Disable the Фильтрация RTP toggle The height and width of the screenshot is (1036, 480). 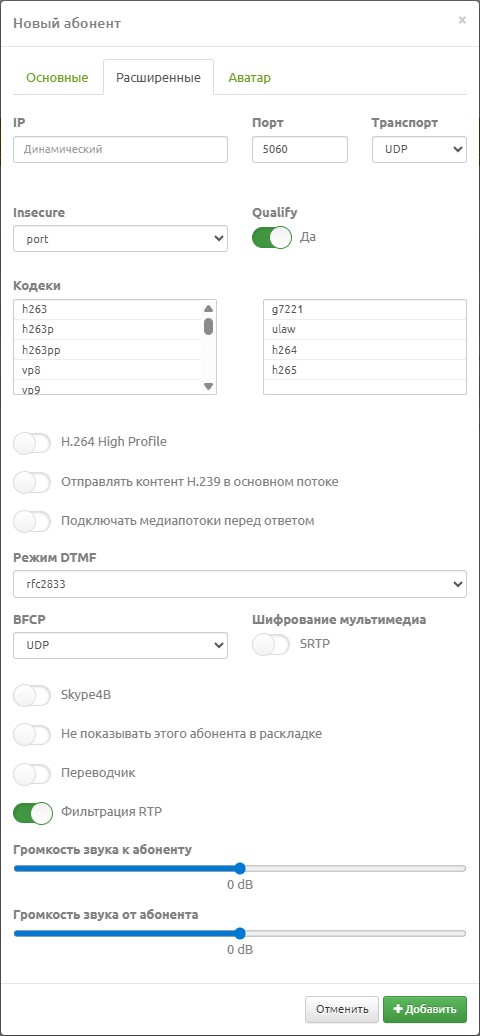[33, 813]
